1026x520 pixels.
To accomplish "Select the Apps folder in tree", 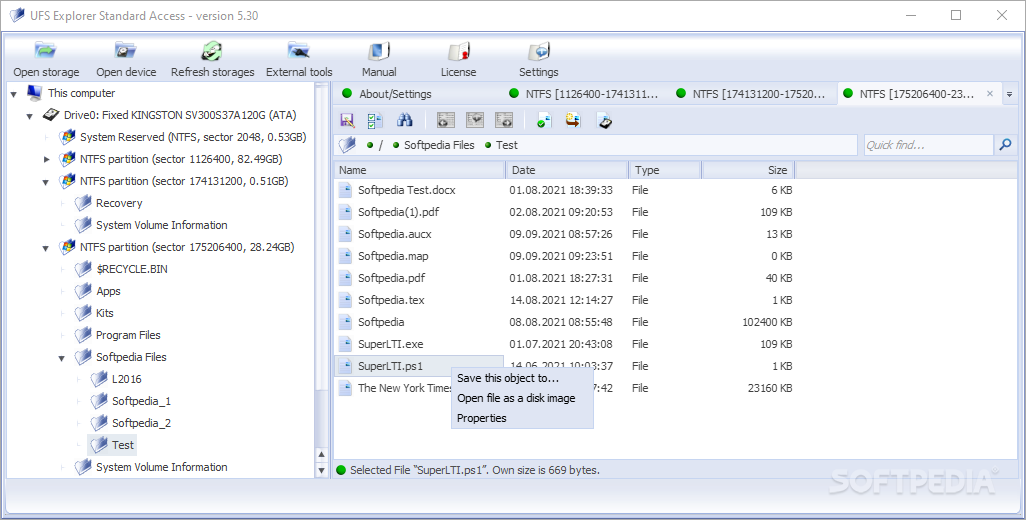I will (x=108, y=291).
